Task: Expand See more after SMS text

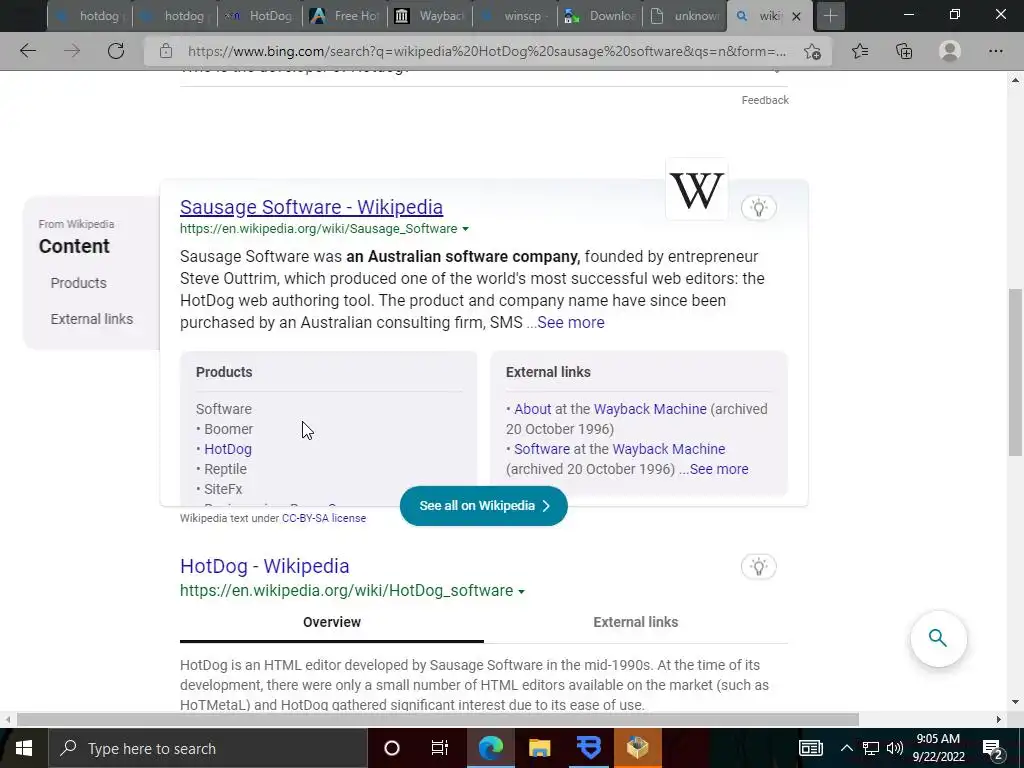Action: 571,323
